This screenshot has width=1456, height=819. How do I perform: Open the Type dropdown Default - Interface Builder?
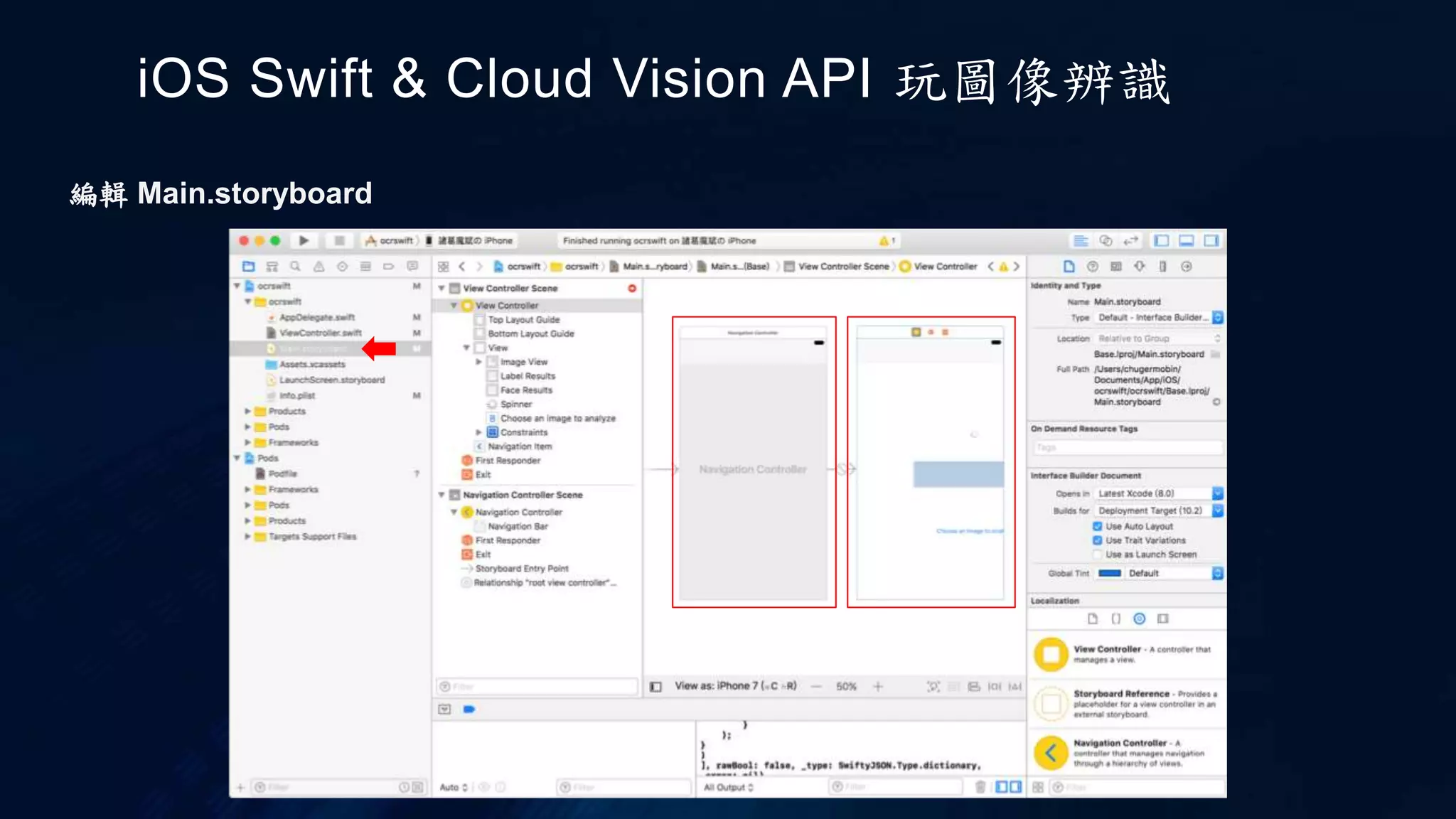tap(1158, 318)
